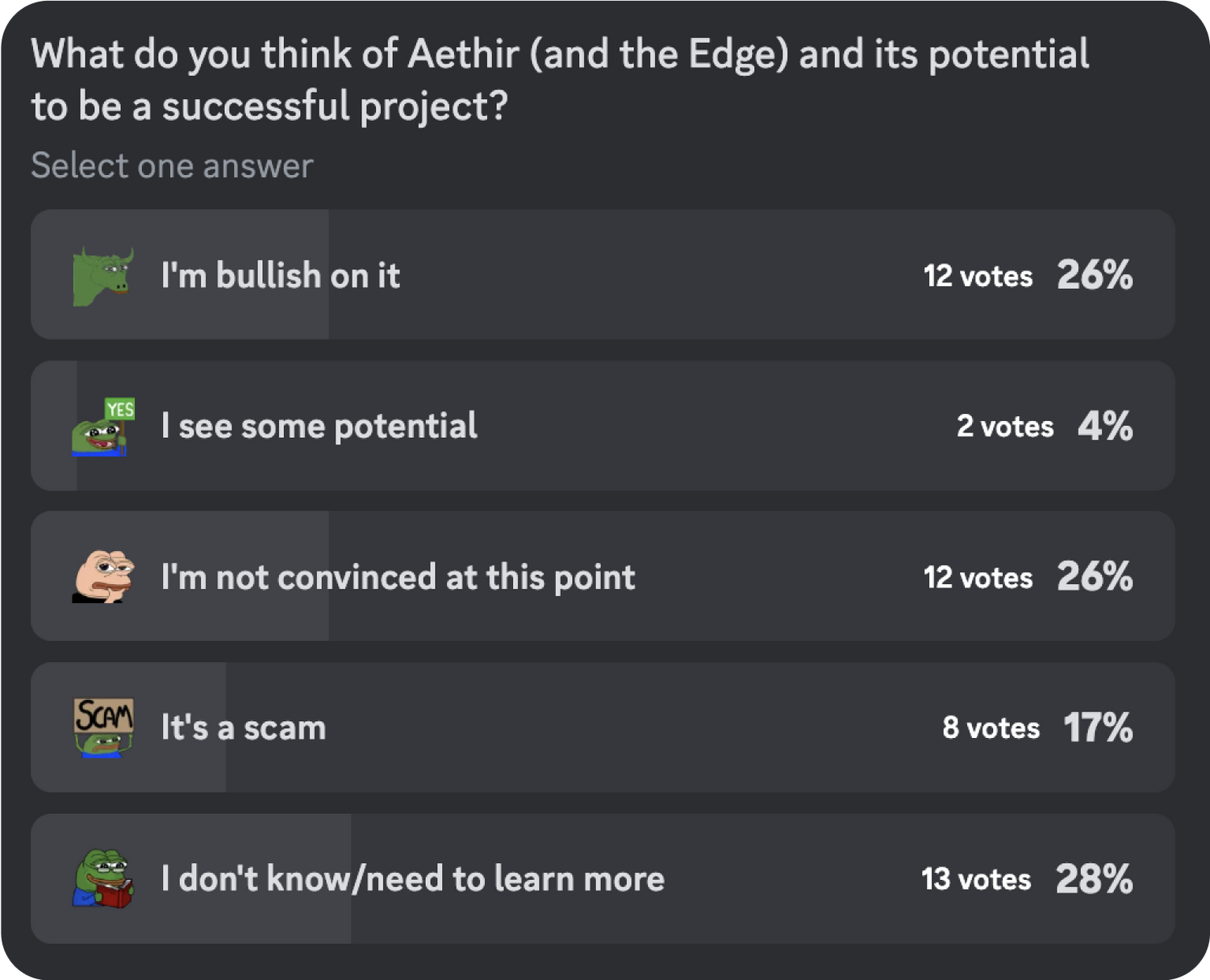Click the "Select one answer" hint text

[172, 166]
